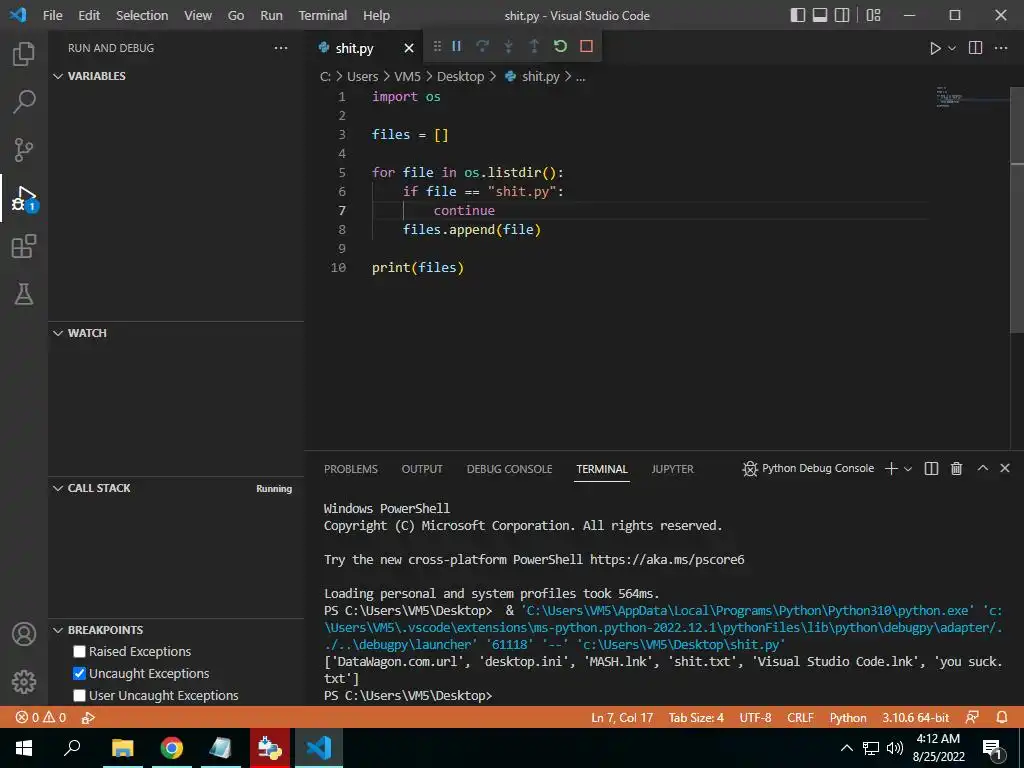This screenshot has height=768, width=1024.
Task: Open the Edit menu
Action: click(89, 15)
